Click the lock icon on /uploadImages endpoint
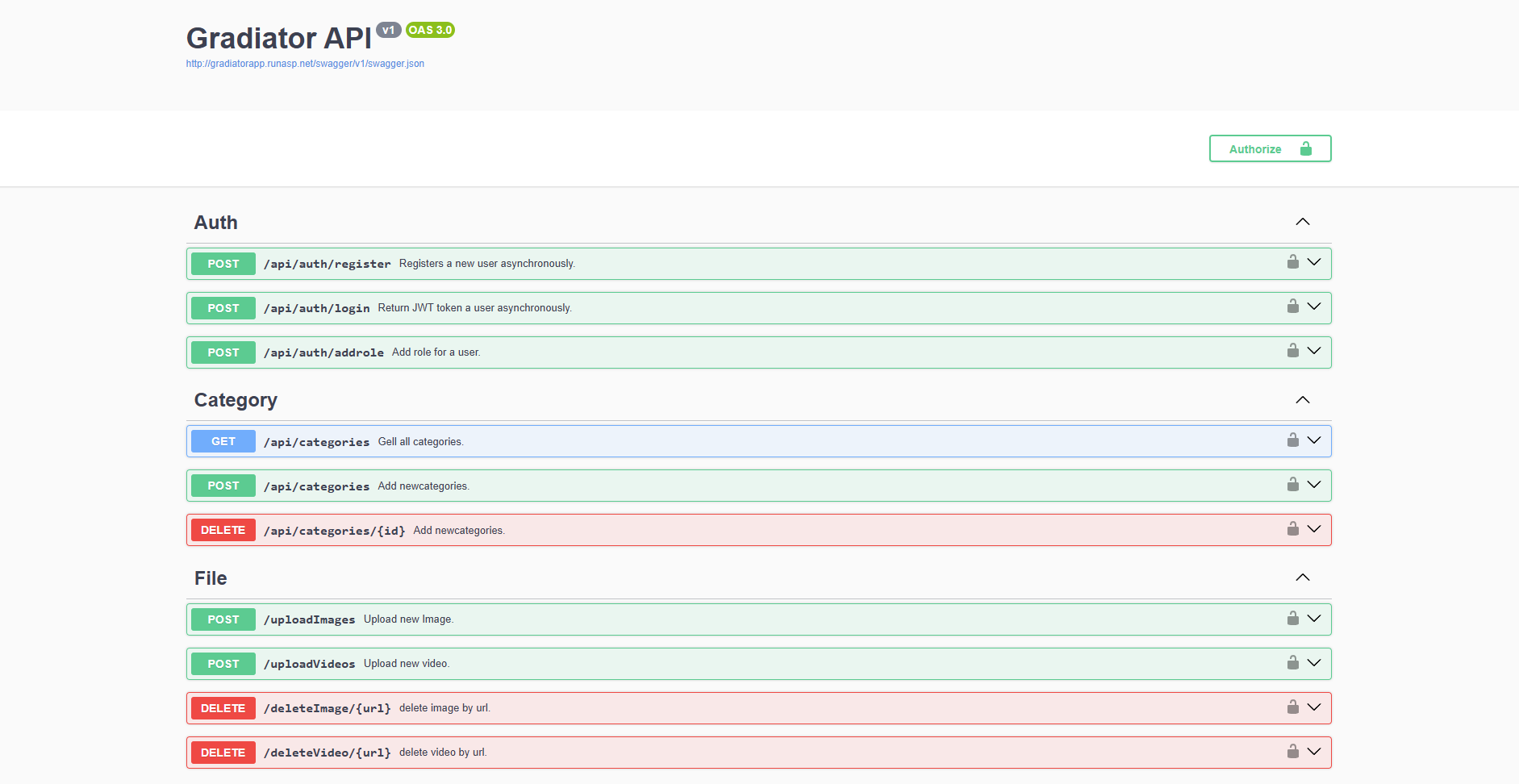1519x784 pixels. (x=1293, y=619)
